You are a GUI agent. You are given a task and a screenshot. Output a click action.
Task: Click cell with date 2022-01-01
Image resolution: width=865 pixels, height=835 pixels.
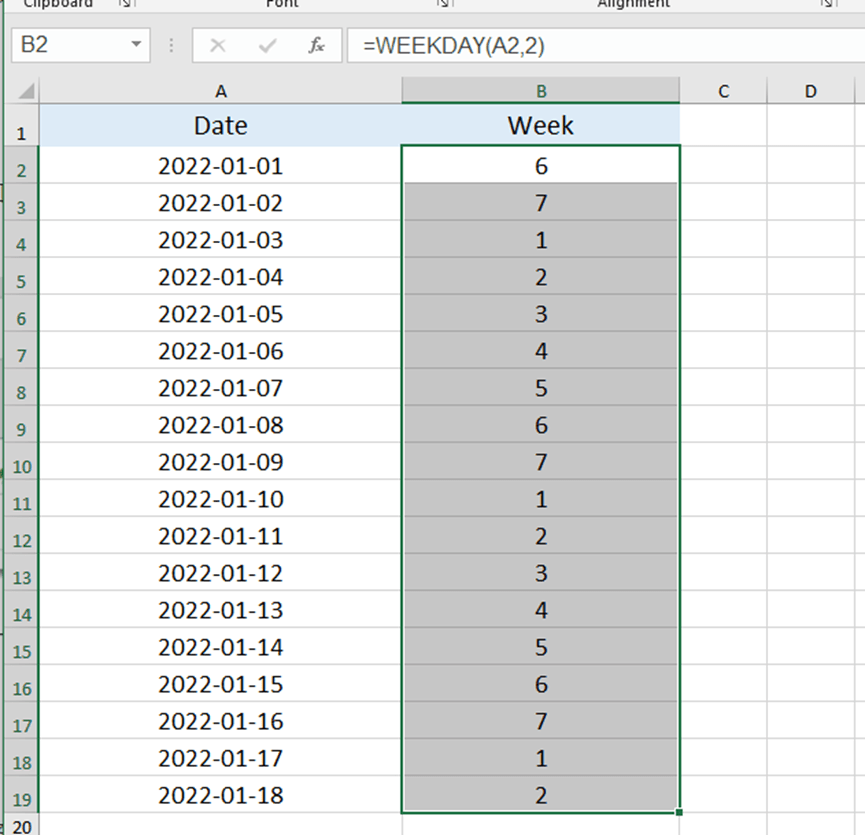click(x=221, y=165)
